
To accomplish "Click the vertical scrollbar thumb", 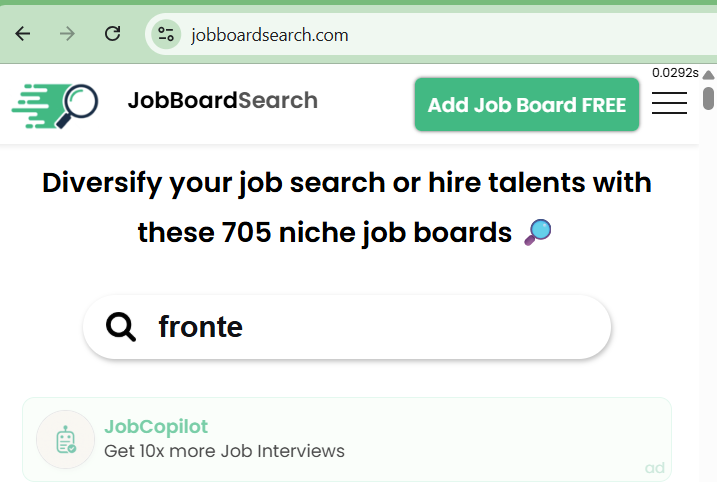I will [708, 98].
